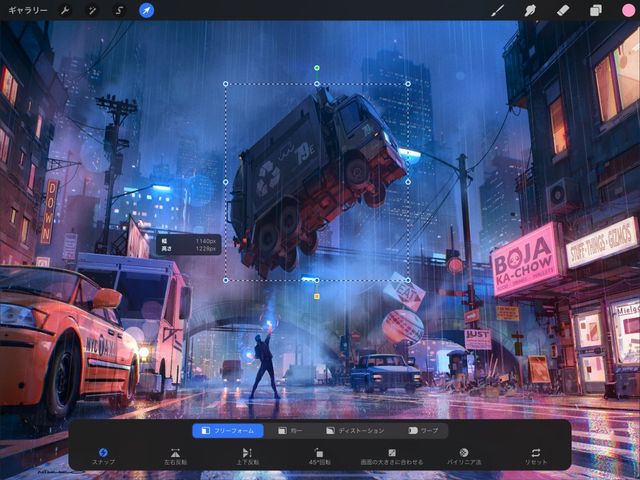Image resolution: width=640 pixels, height=480 pixels.
Task: Click the green rotation handle above selection
Action: pos(317,68)
